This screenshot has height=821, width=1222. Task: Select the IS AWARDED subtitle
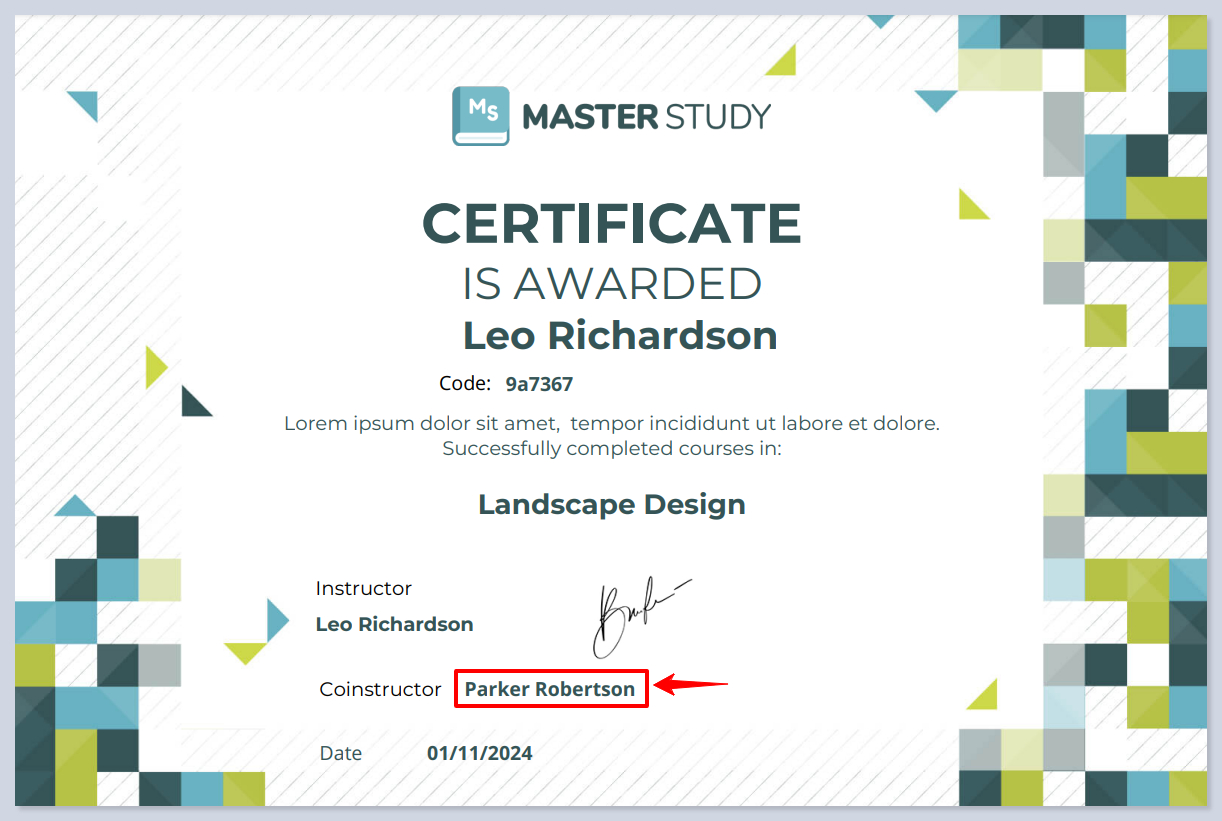[x=611, y=284]
